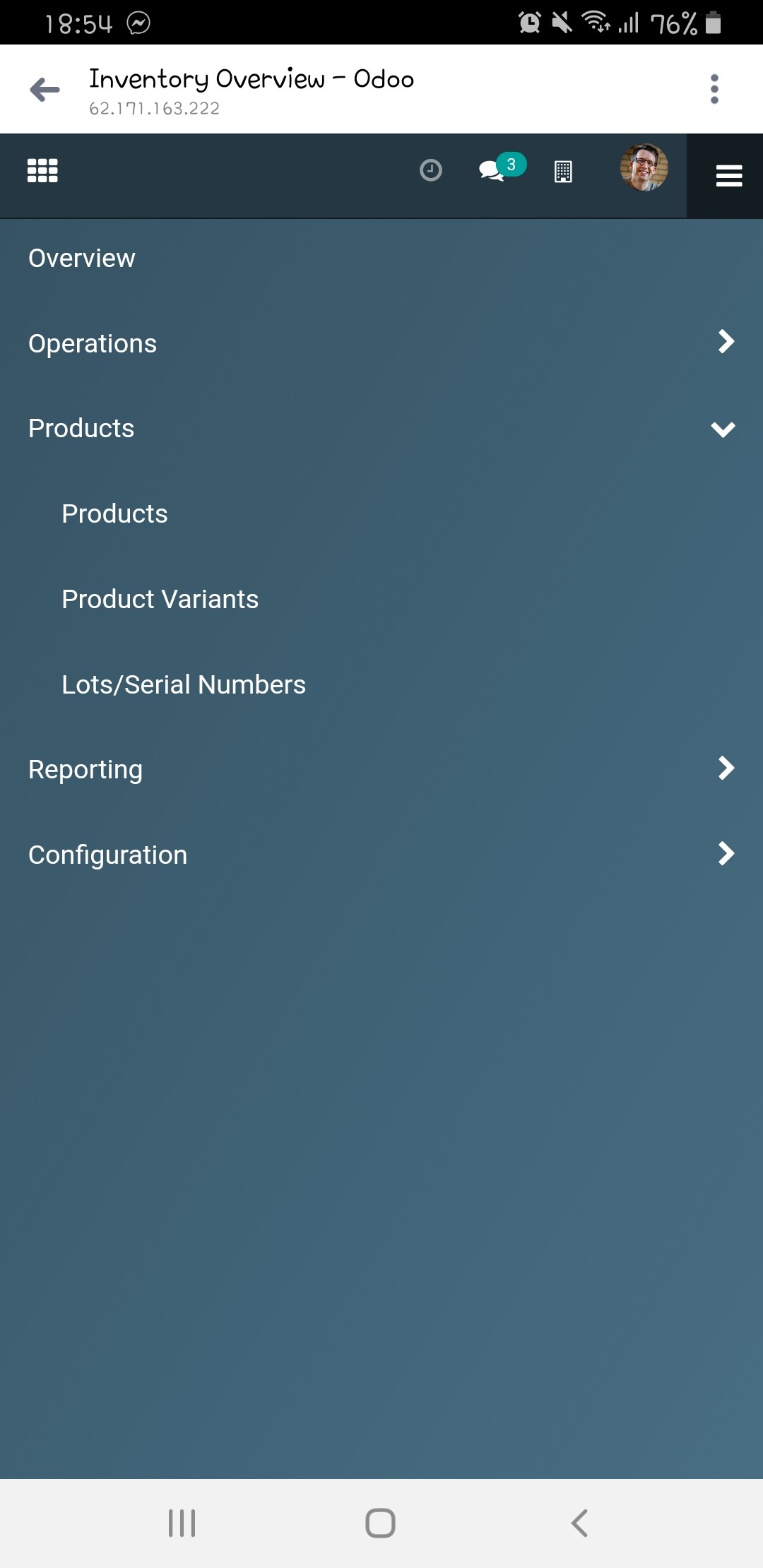
Task: Collapse the Products section chevron
Action: point(723,429)
